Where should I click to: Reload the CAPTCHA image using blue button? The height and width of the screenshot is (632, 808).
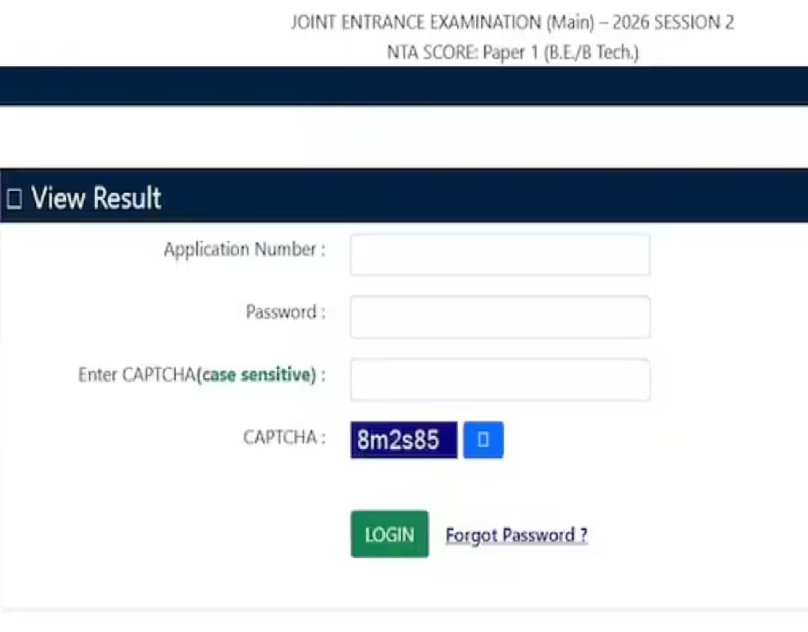484,439
